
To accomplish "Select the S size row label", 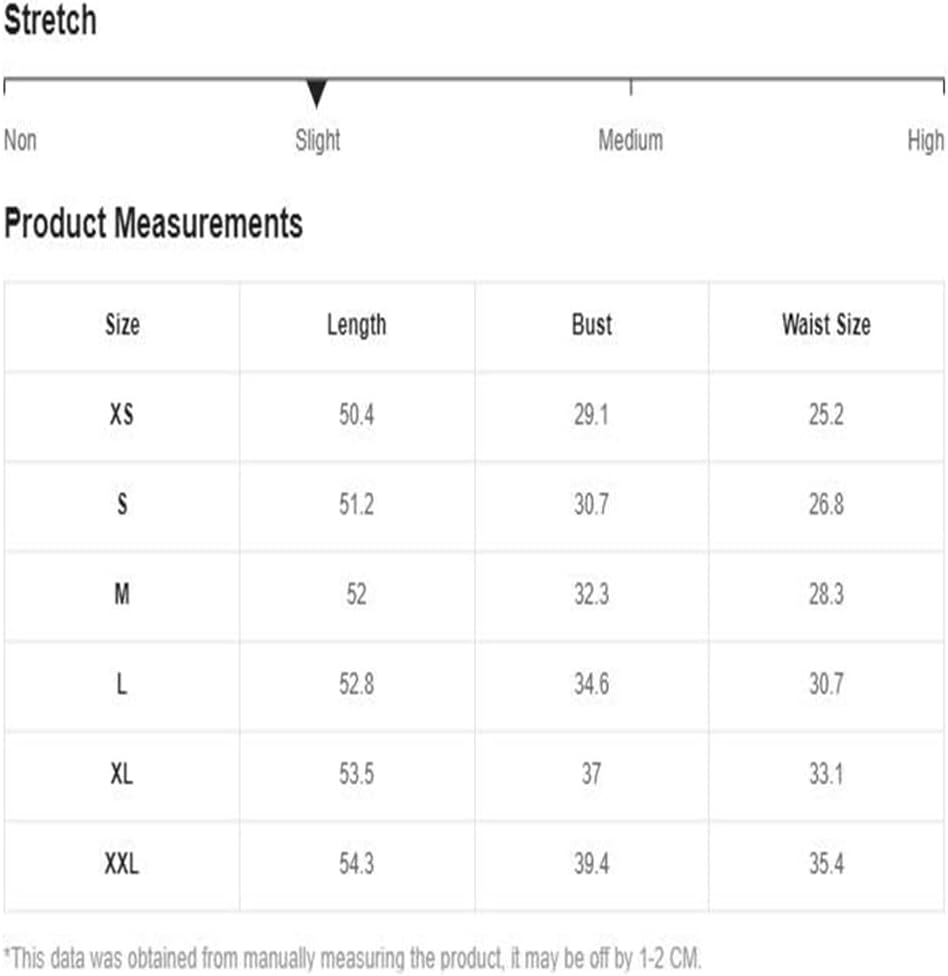I will tap(122, 504).
